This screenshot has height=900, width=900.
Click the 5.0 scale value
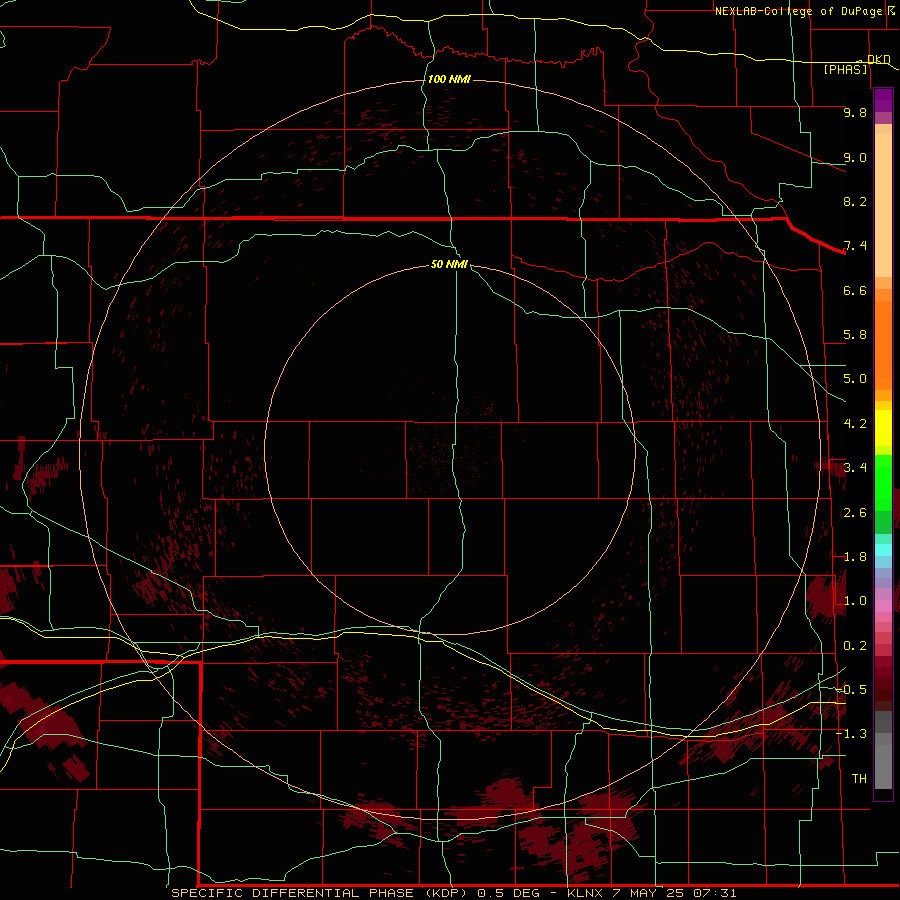pyautogui.click(x=855, y=379)
